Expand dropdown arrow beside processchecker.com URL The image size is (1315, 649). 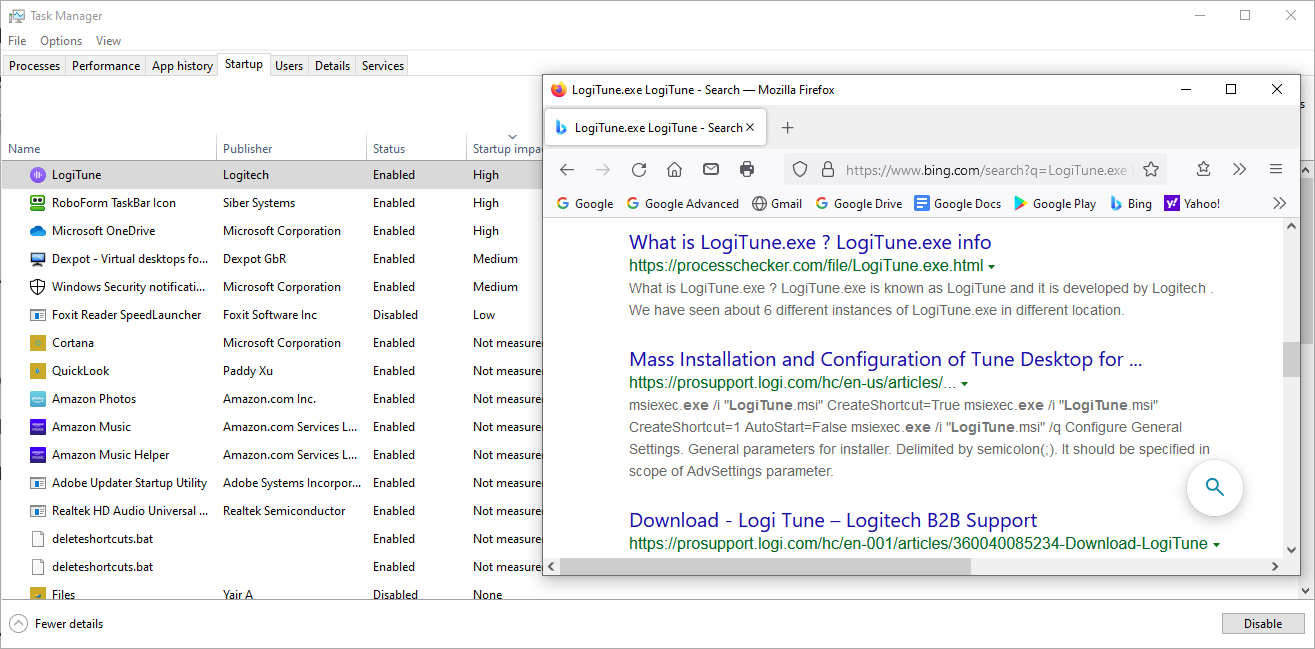[992, 267]
